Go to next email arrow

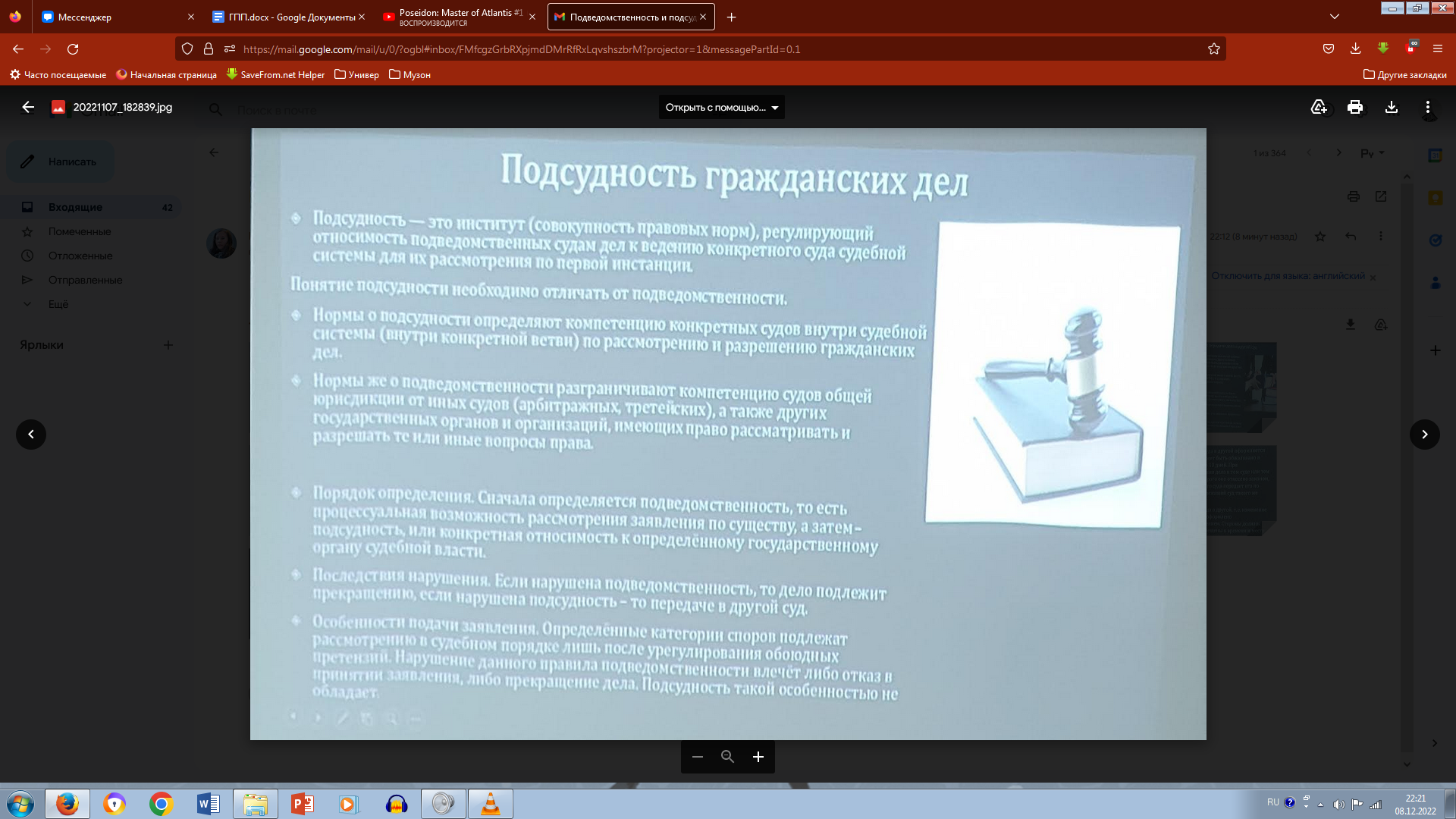1338,152
